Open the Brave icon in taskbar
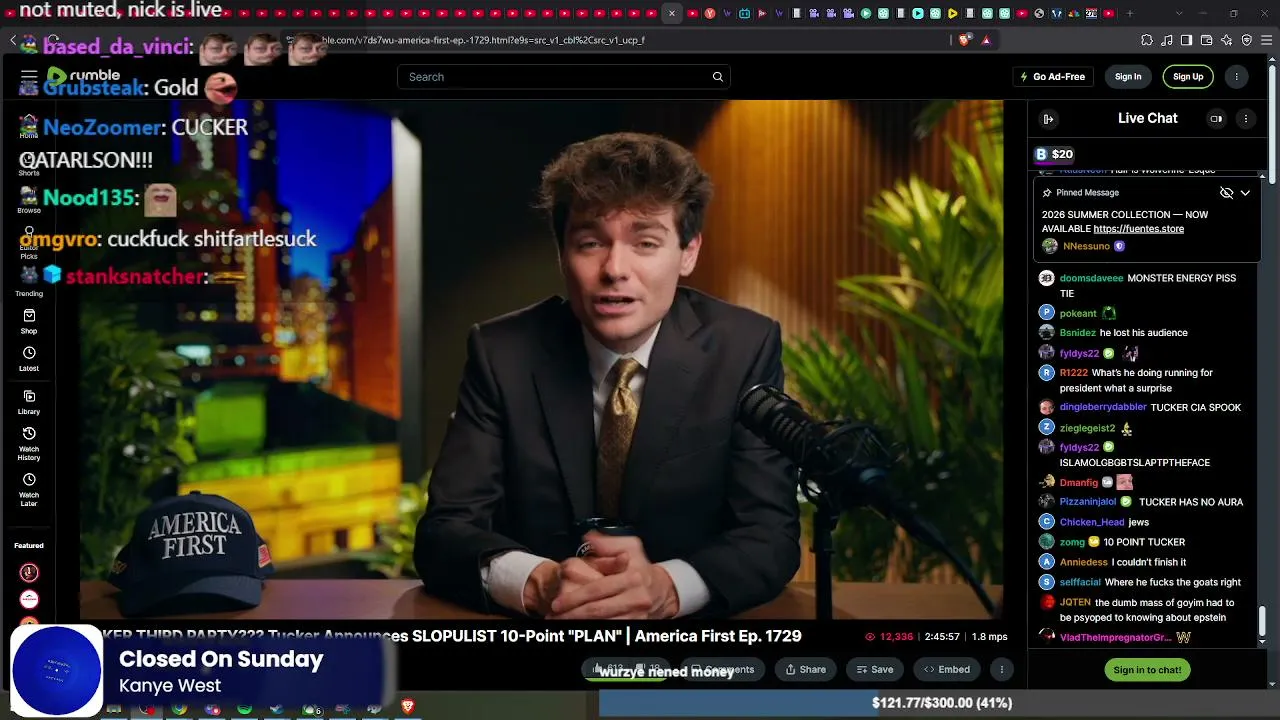Viewport: 1280px width, 720px height. tap(407, 707)
